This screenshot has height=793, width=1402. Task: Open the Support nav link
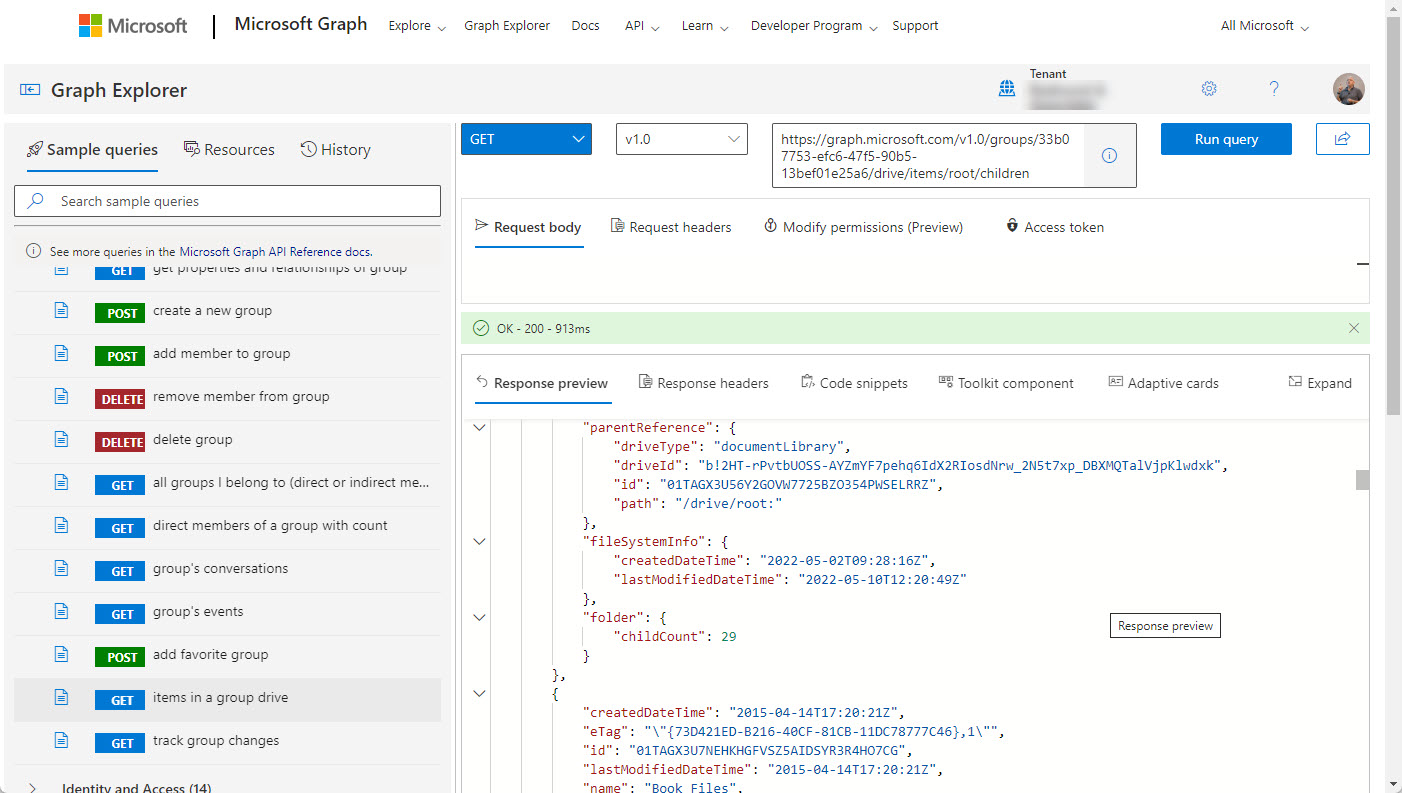pyautogui.click(x=915, y=26)
